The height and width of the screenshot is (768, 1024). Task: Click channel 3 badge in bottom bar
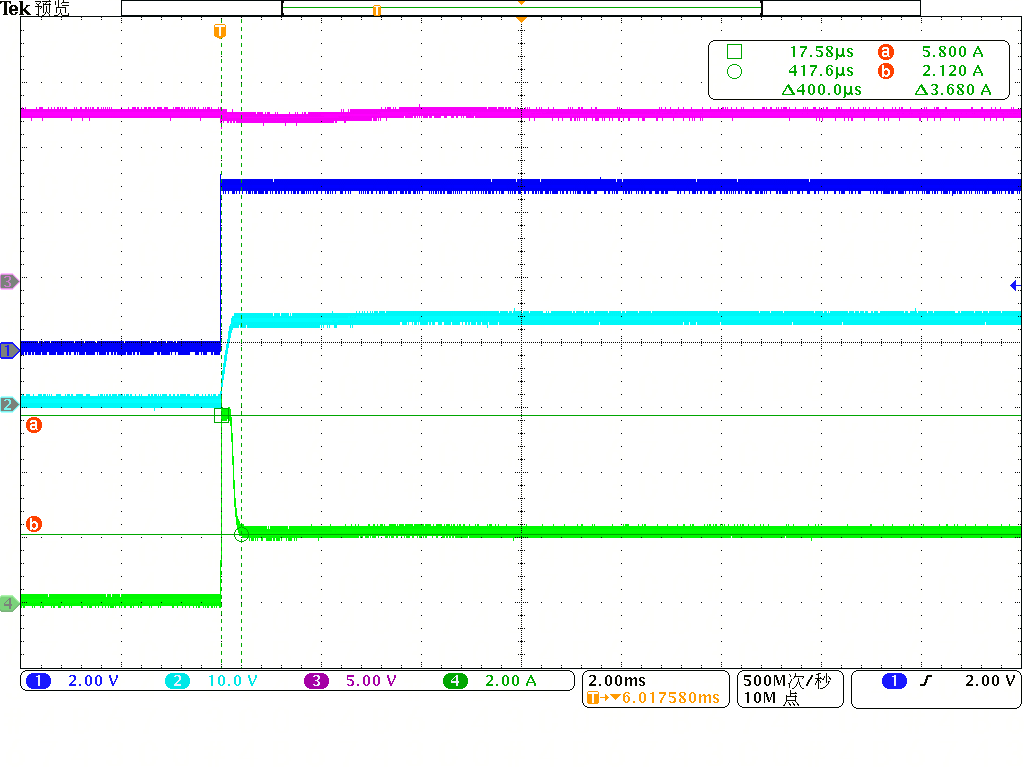[x=316, y=680]
